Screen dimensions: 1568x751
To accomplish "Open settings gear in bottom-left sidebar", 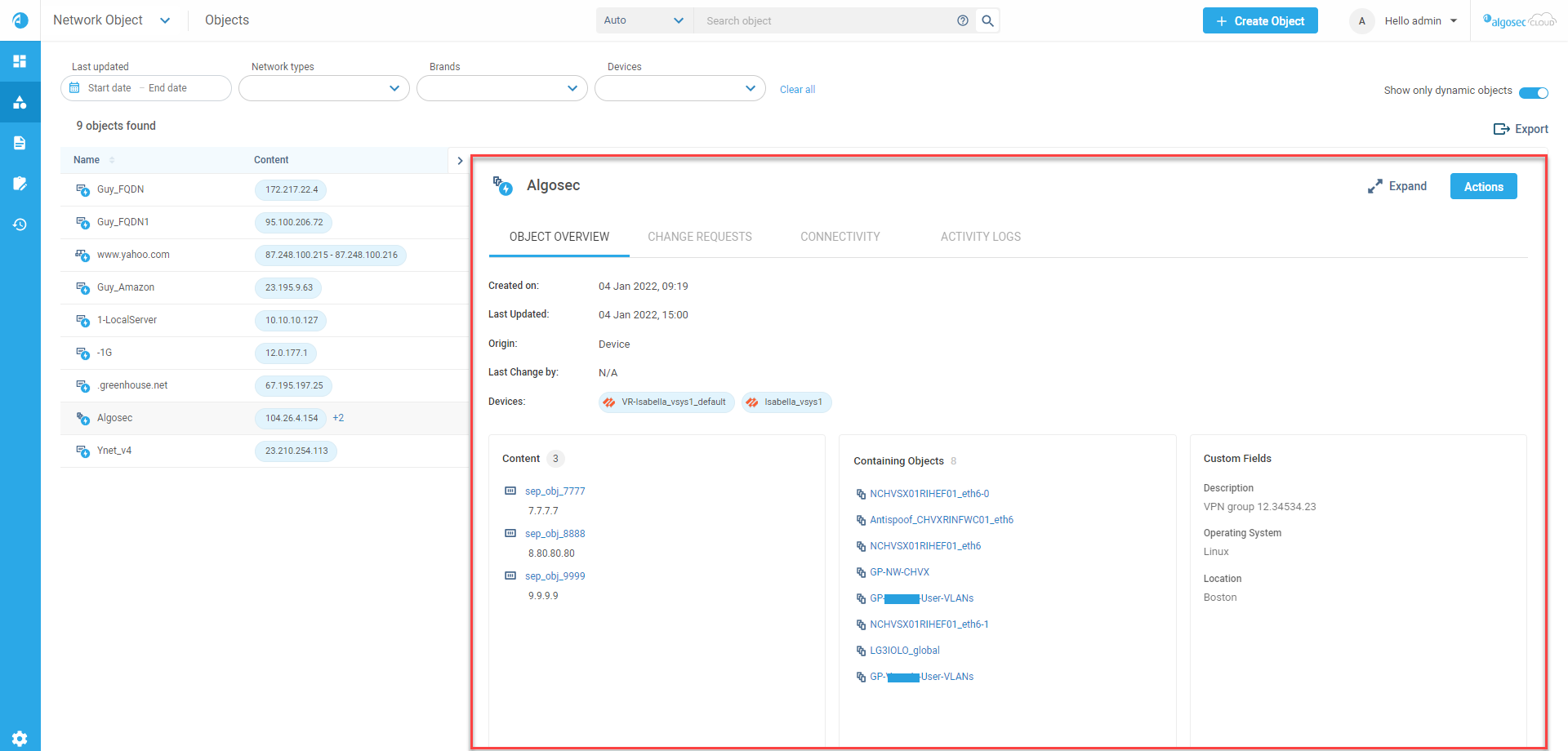I will point(20,738).
